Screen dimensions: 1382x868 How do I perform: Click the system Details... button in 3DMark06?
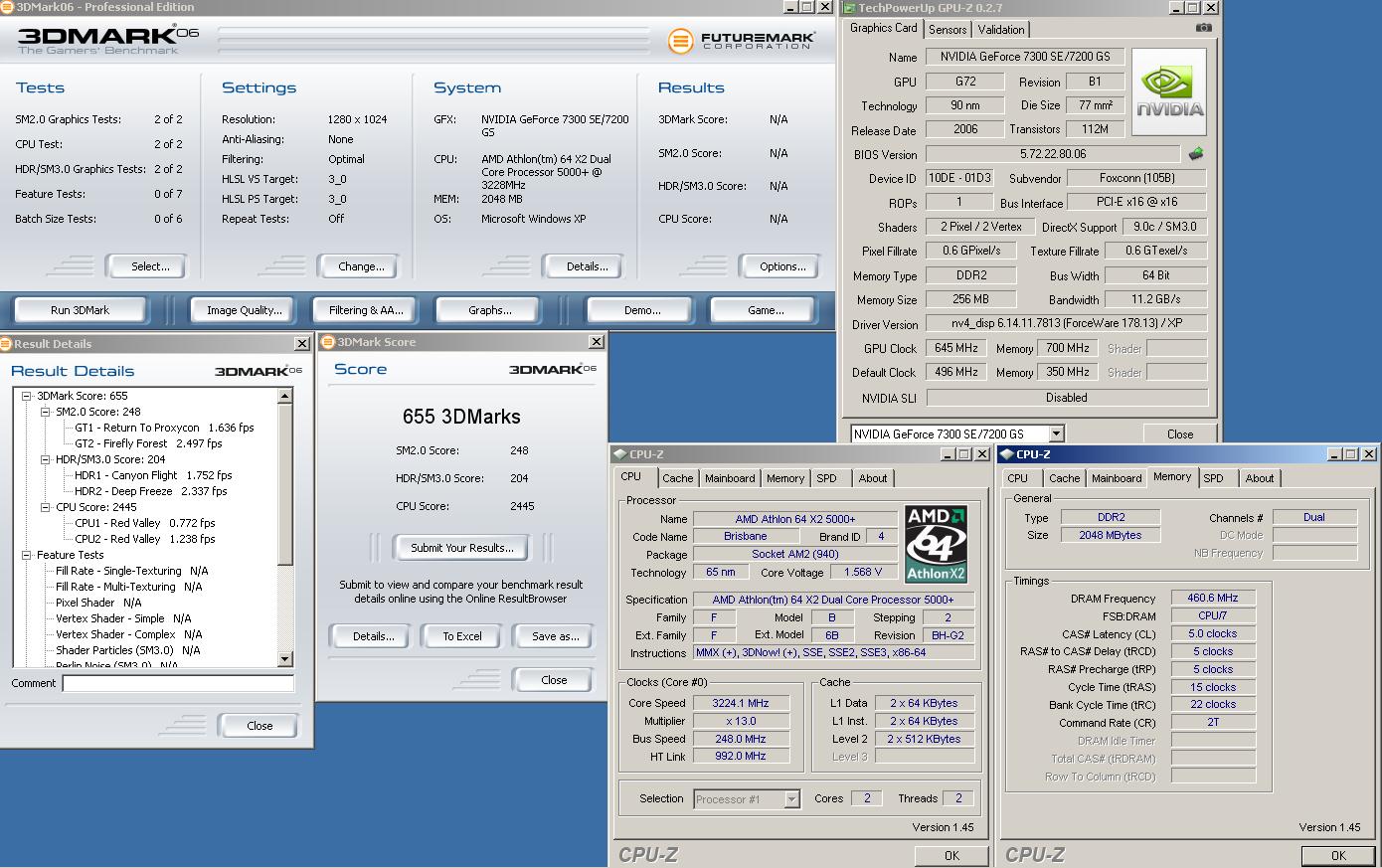point(587,266)
